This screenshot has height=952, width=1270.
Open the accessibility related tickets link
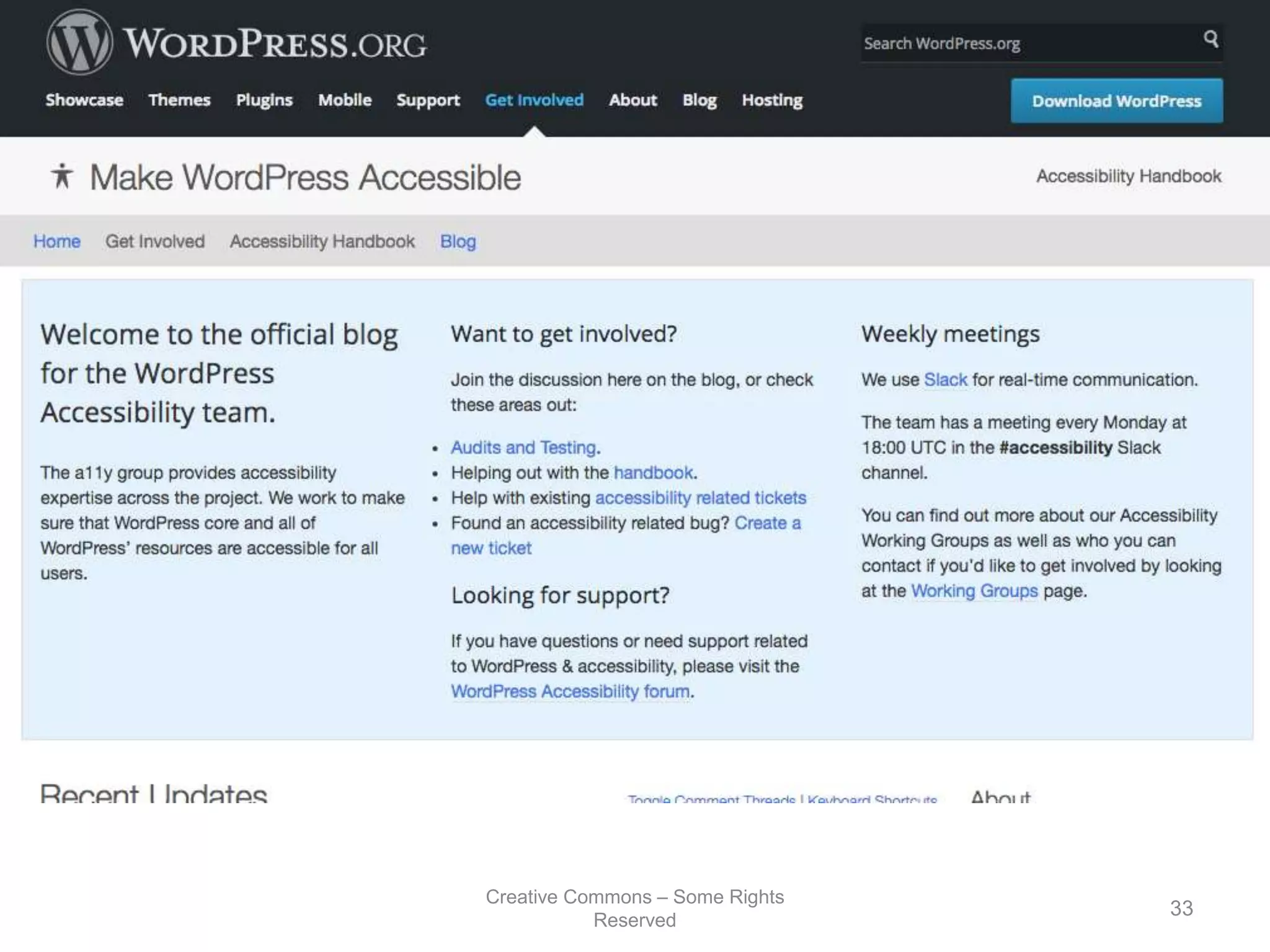[701, 498]
